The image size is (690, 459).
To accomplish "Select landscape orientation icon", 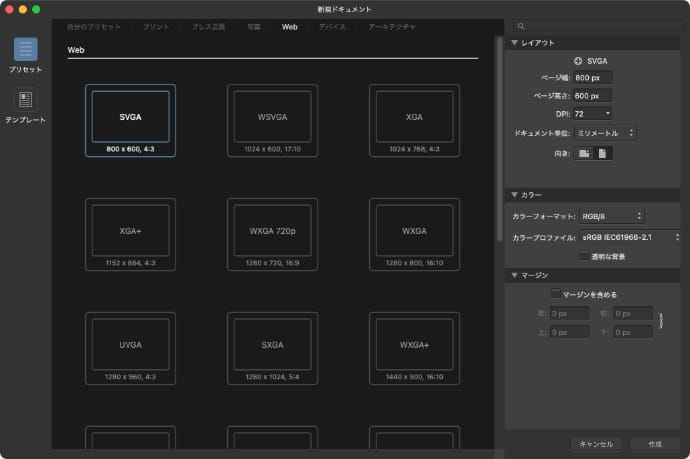I will 584,153.
